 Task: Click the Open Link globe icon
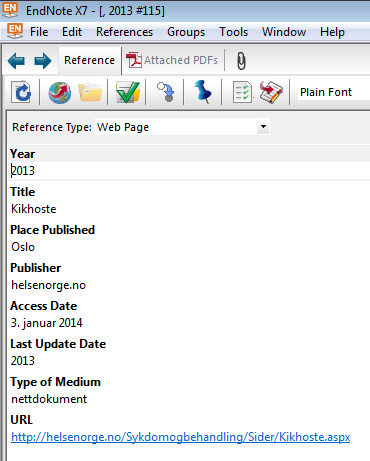[59, 92]
